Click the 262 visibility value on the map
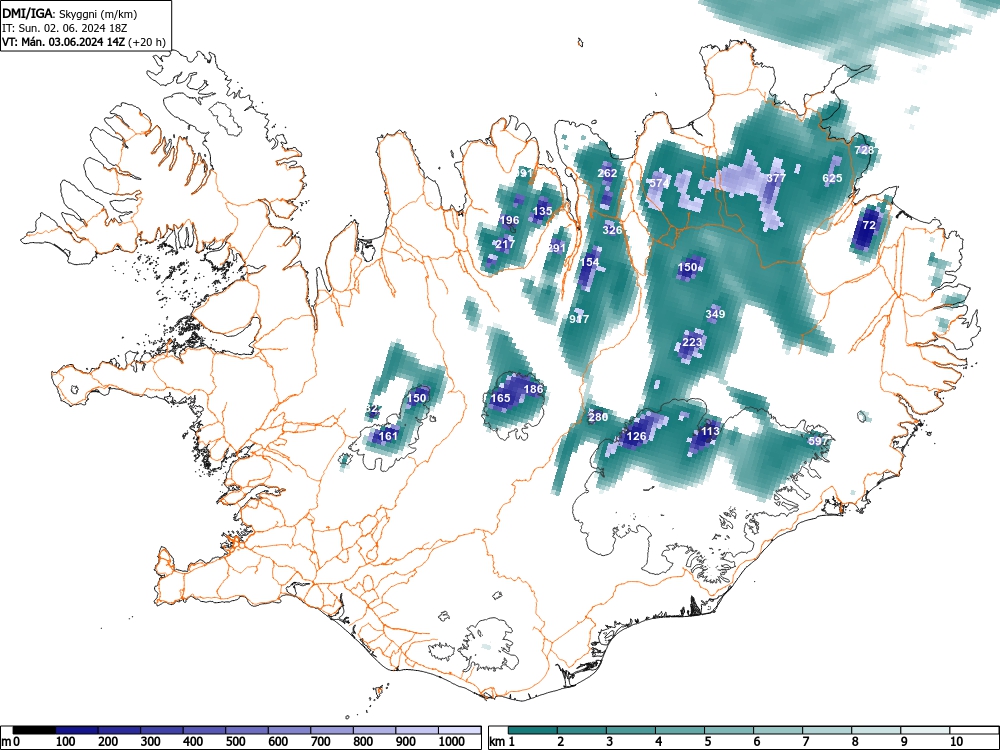 (x=607, y=173)
